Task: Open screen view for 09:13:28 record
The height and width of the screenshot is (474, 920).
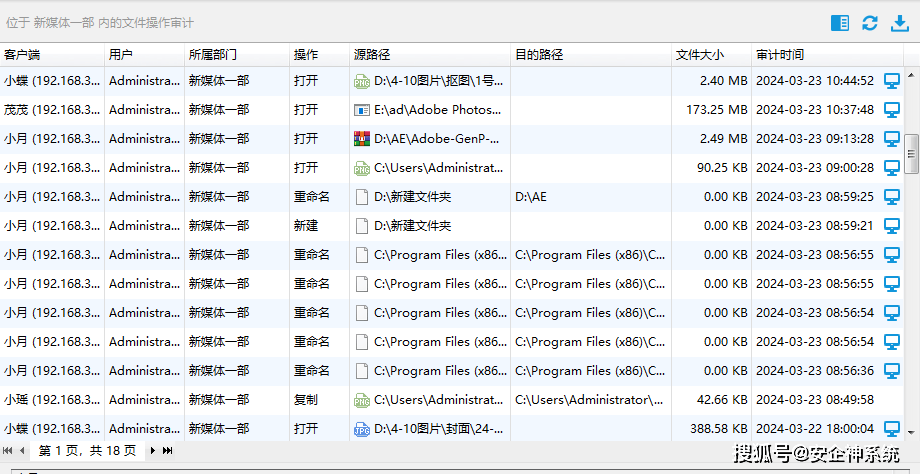Action: [x=892, y=139]
